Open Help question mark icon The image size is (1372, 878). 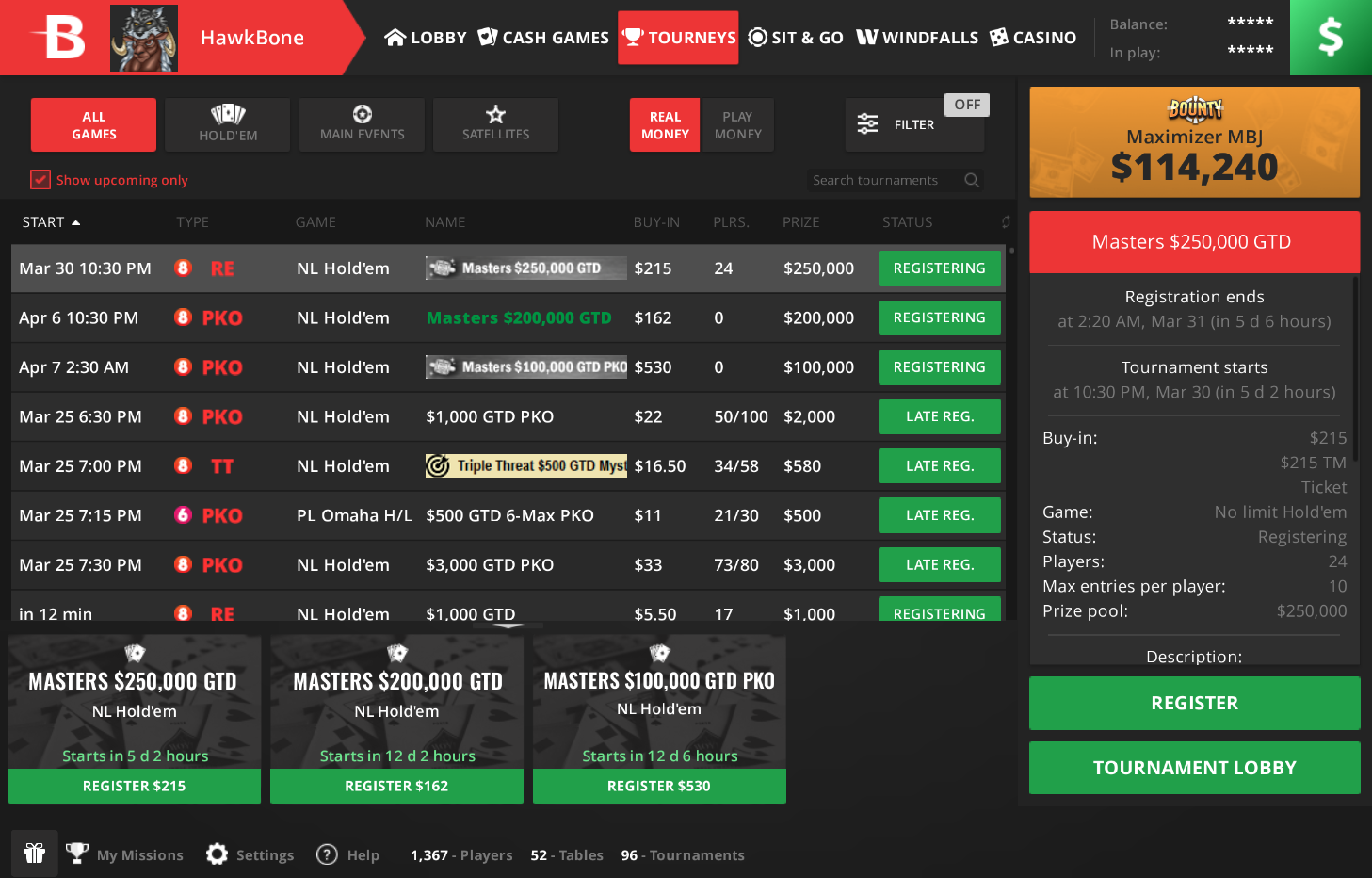[x=327, y=854]
